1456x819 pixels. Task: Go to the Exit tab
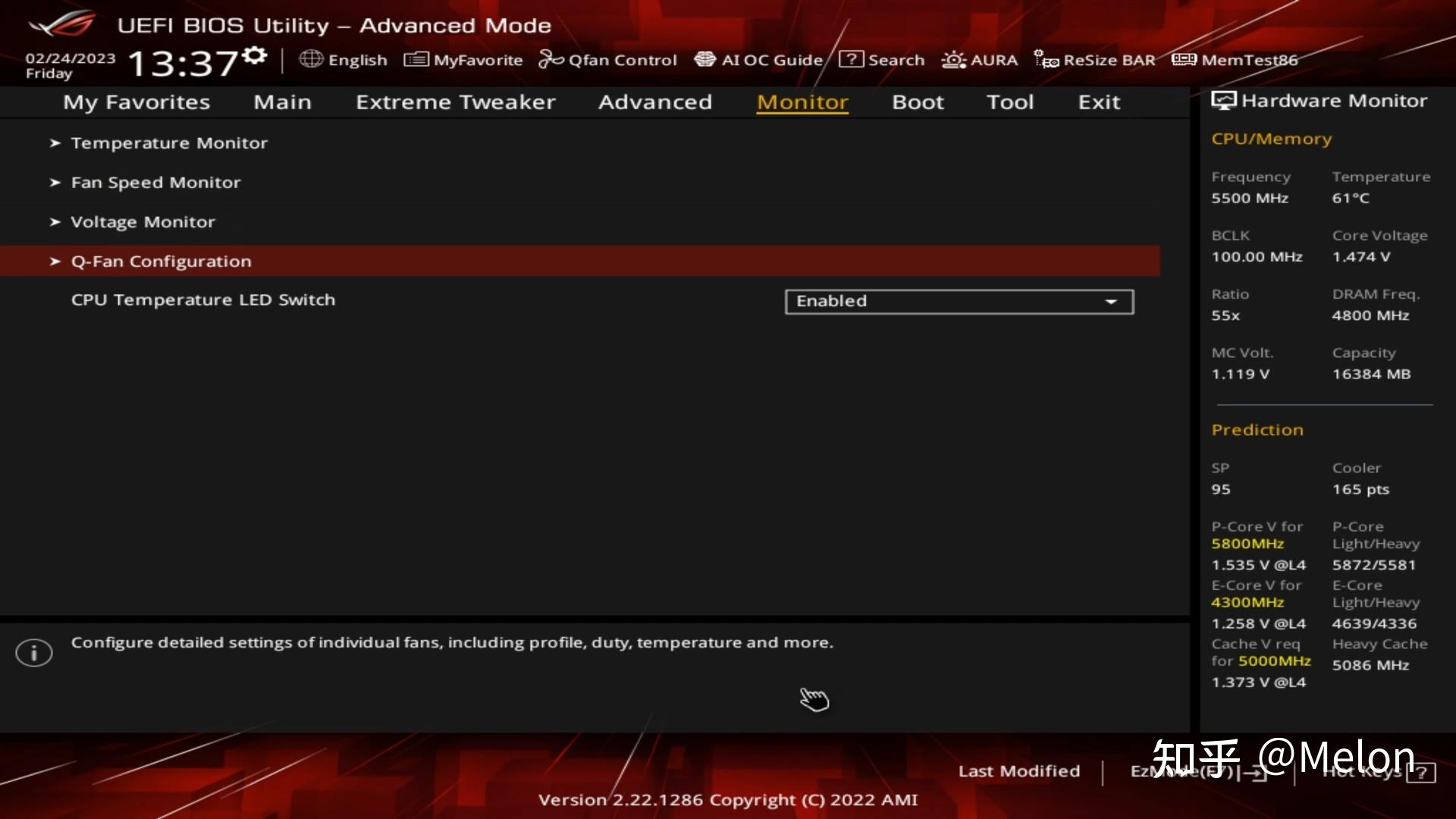click(1099, 102)
